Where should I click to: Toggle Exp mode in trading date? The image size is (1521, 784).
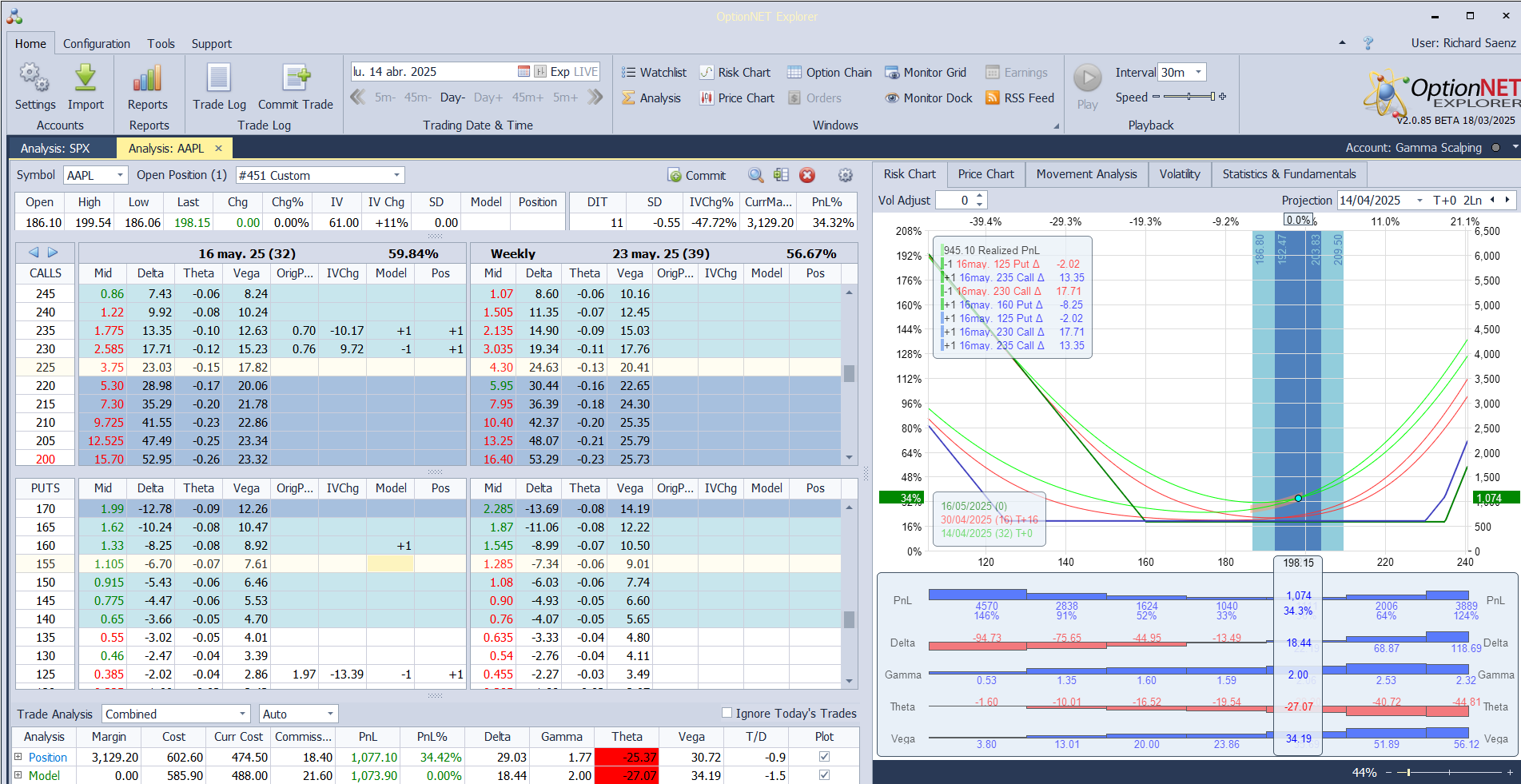[559, 72]
